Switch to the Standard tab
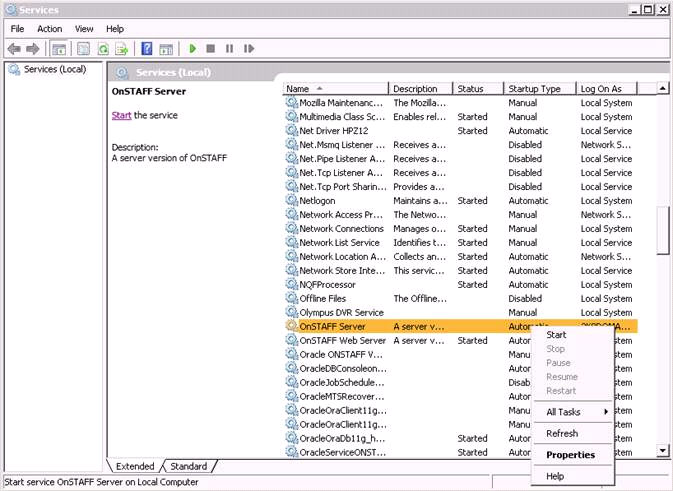Screen dimensions: 673x491 click(x=188, y=466)
